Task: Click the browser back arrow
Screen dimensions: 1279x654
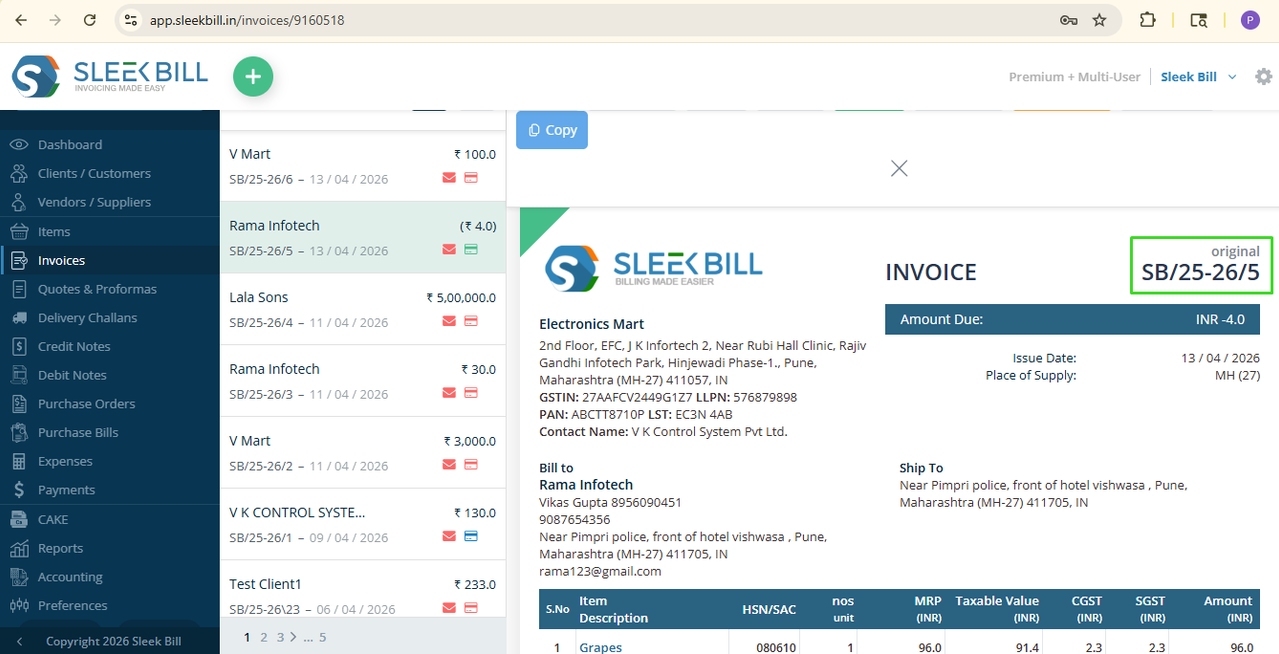Action: [x=21, y=20]
